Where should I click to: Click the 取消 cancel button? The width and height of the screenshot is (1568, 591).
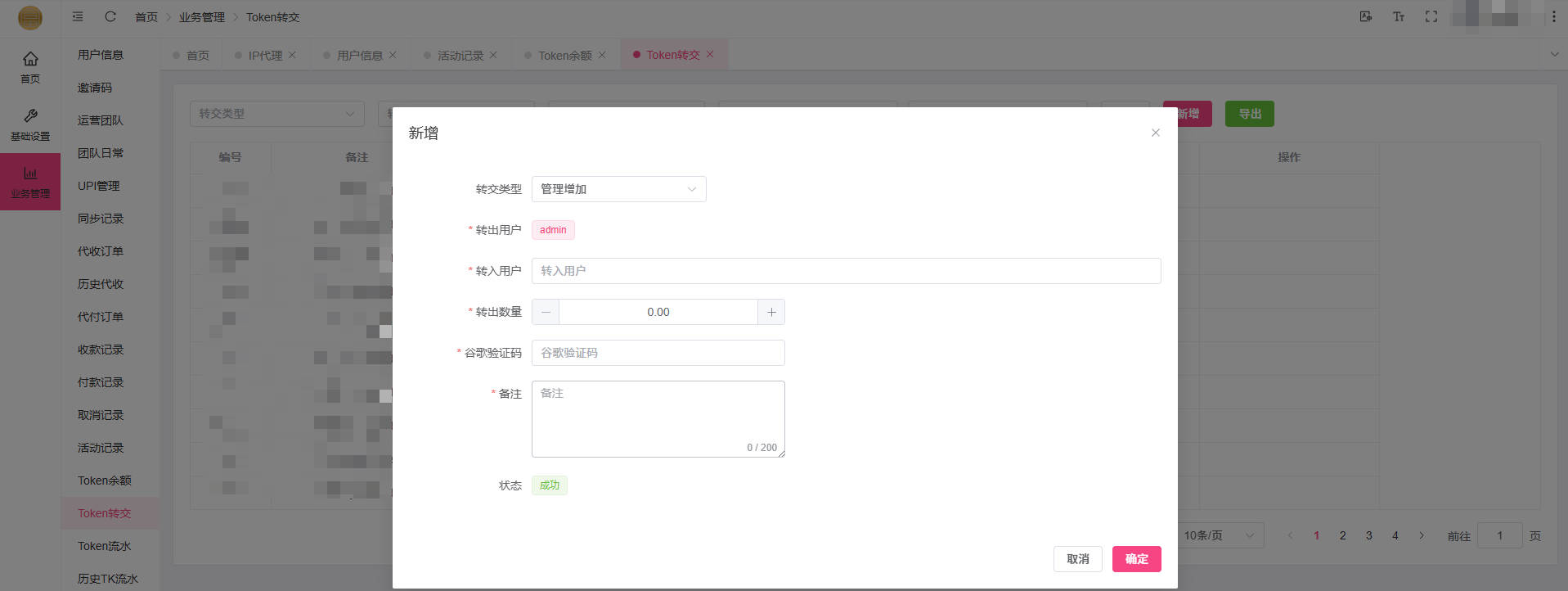[x=1077, y=559]
